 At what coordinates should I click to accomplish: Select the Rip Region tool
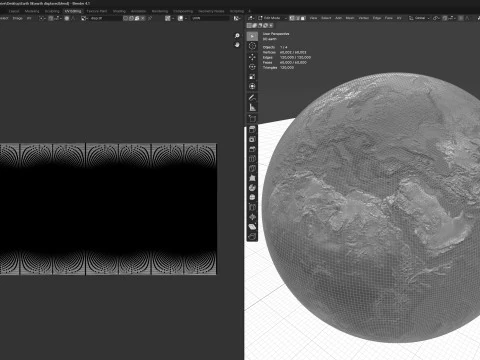tap(252, 236)
